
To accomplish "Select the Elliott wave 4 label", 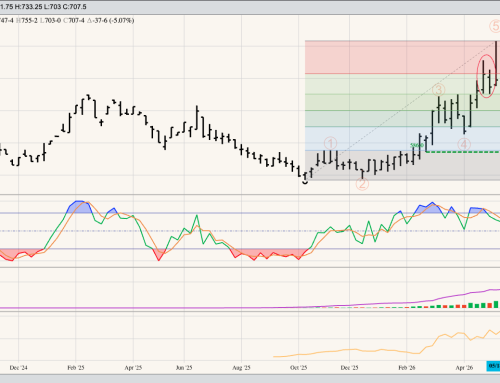I will [464, 144].
